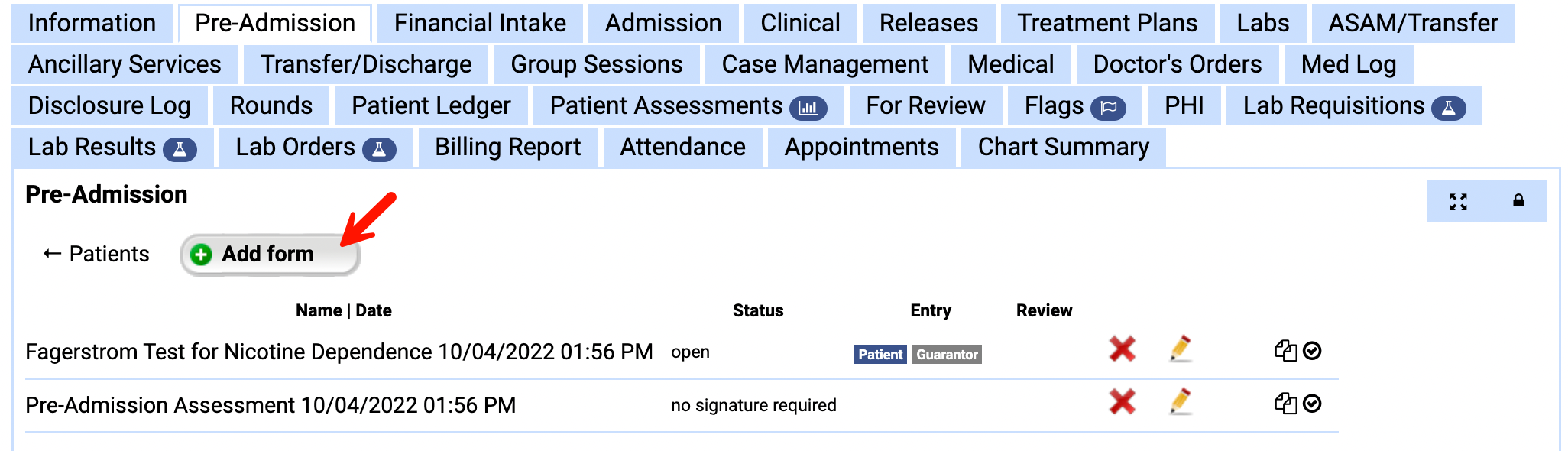Copy the Pre-Admission Assessment form
This screenshot has width=1568, height=451.
pyautogui.click(x=1285, y=404)
